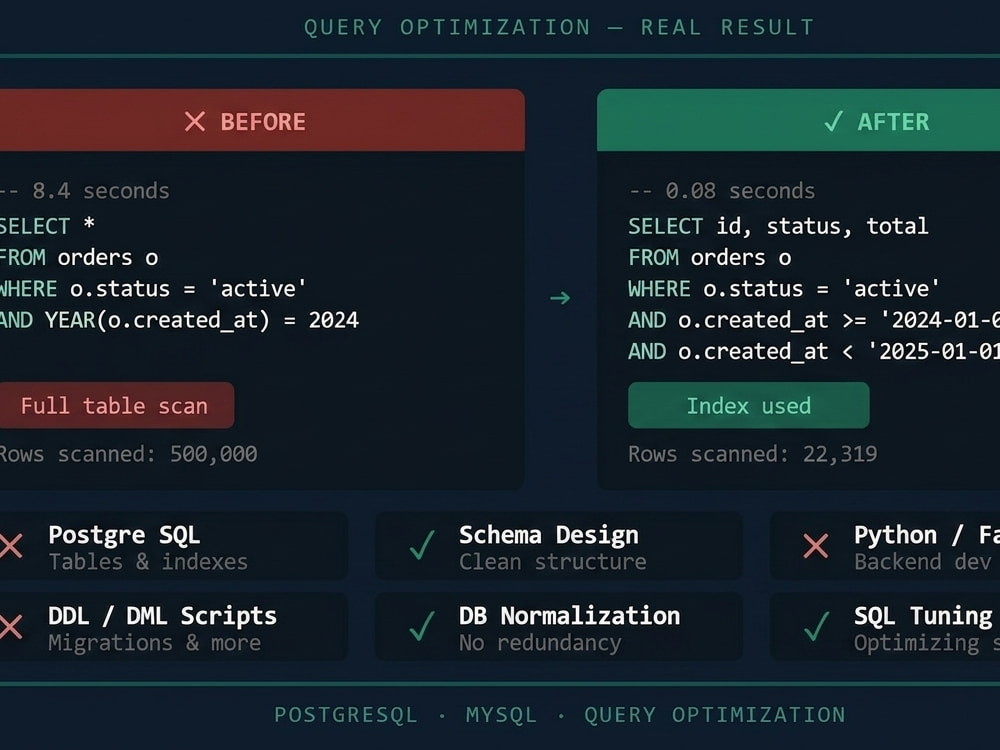Click the MYSQL footer text

point(501,715)
